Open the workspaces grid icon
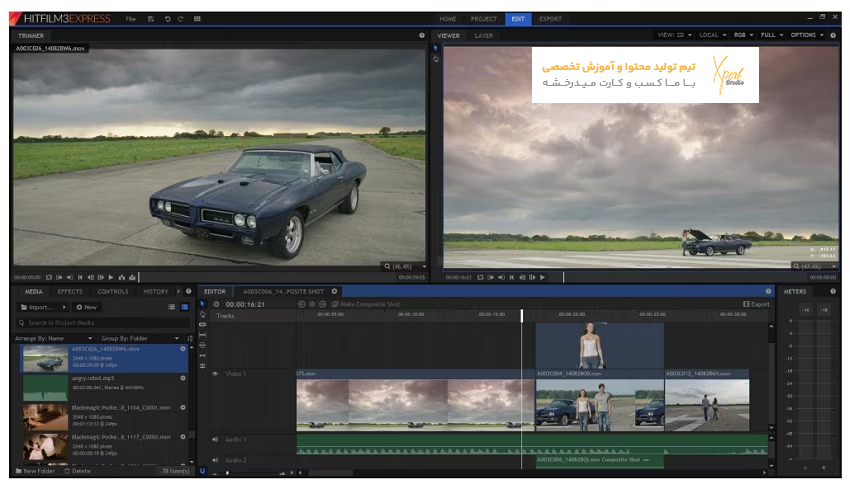850x489 pixels. (197, 19)
